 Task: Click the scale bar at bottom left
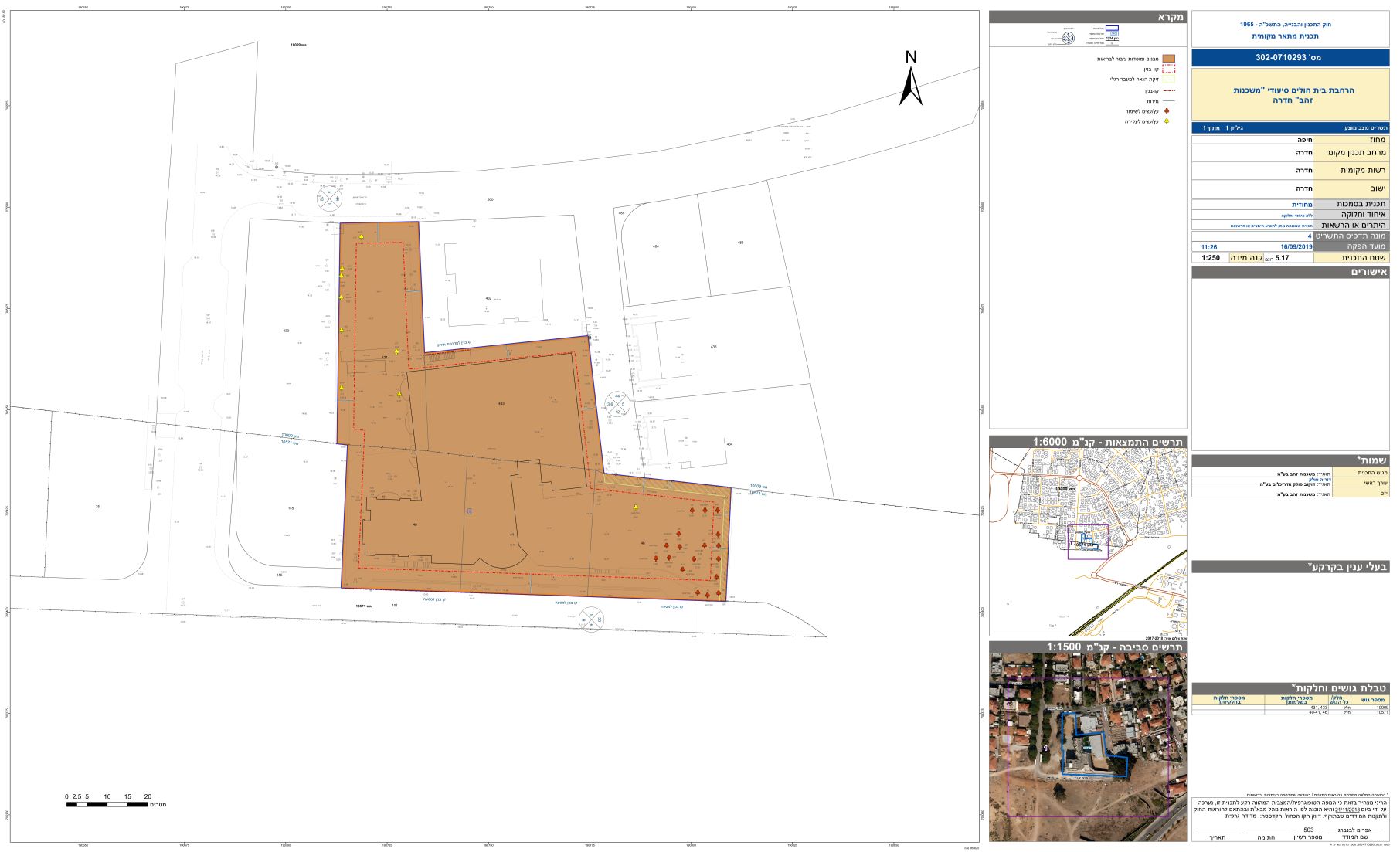[x=107, y=804]
